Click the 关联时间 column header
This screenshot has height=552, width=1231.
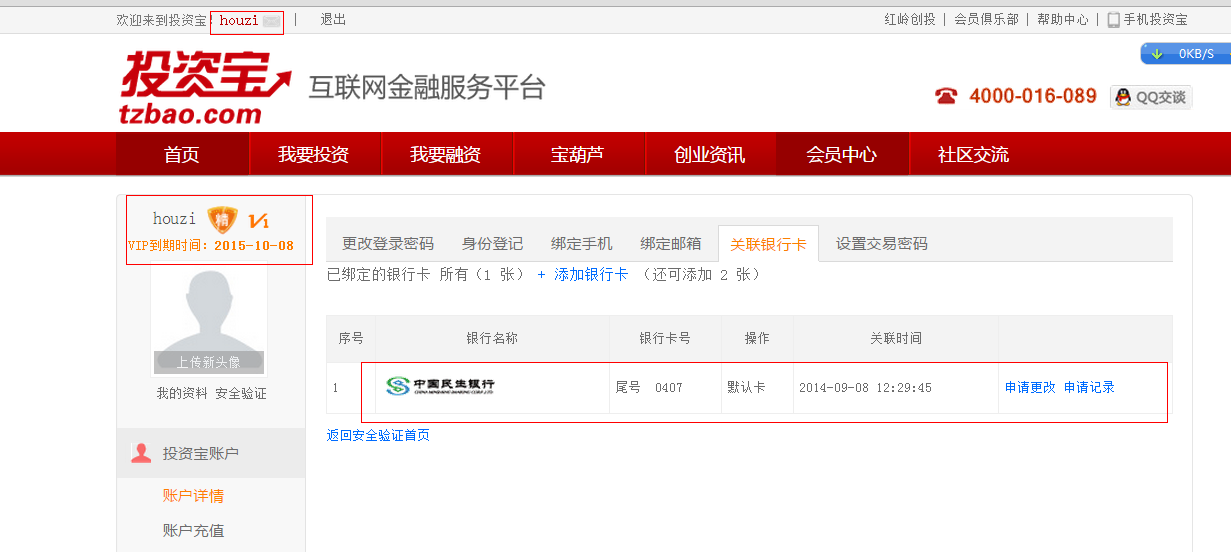coord(896,338)
